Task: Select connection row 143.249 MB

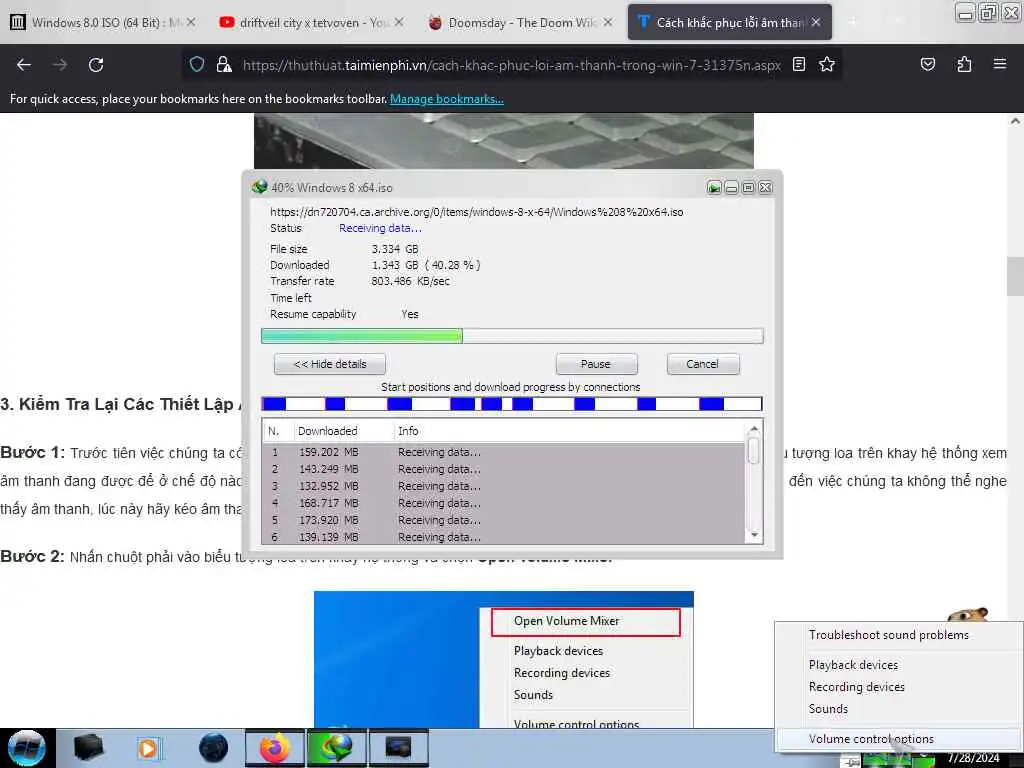Action: [x=503, y=470]
